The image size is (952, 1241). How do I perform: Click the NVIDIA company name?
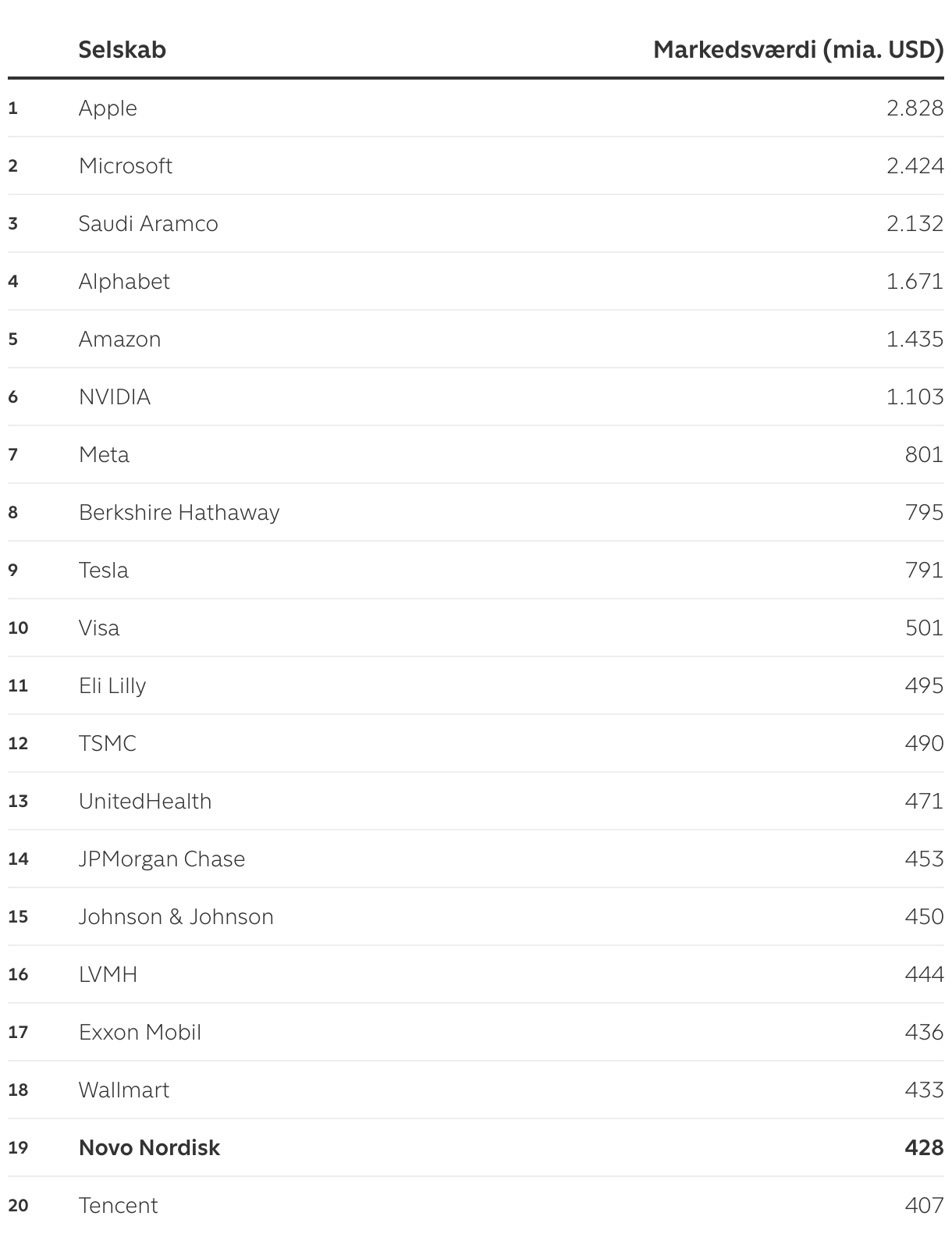pyautogui.click(x=115, y=396)
